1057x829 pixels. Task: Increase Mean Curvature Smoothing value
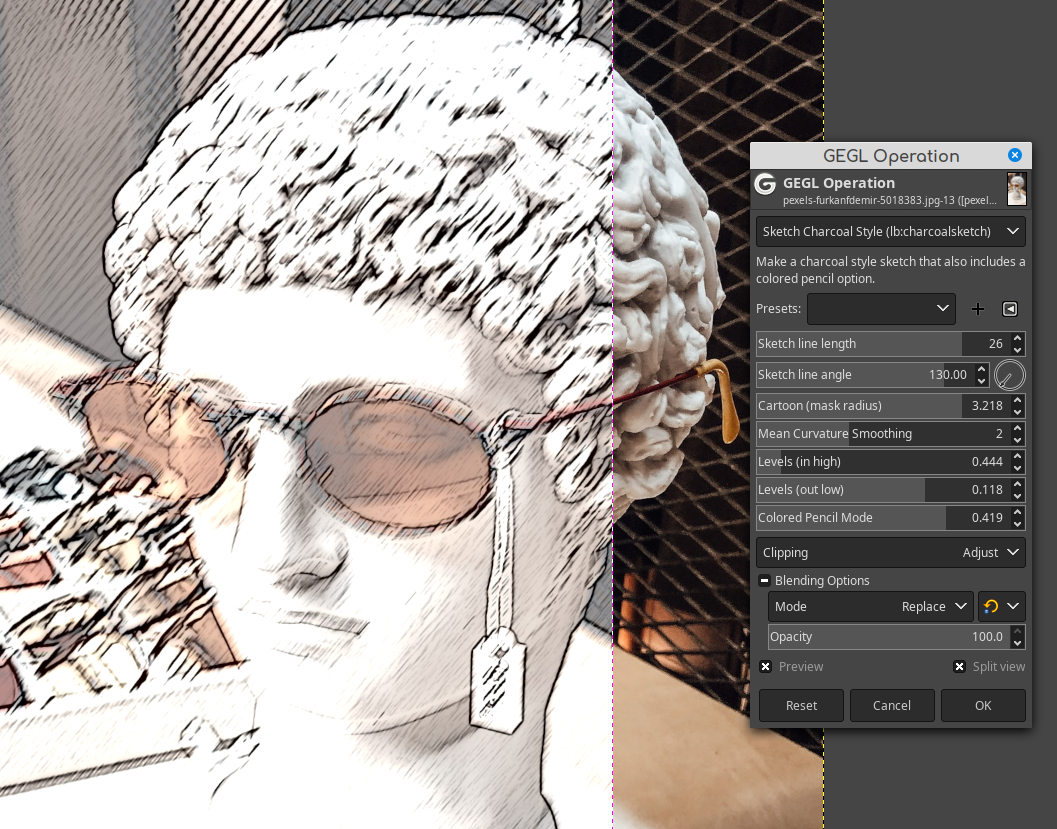(x=1018, y=427)
